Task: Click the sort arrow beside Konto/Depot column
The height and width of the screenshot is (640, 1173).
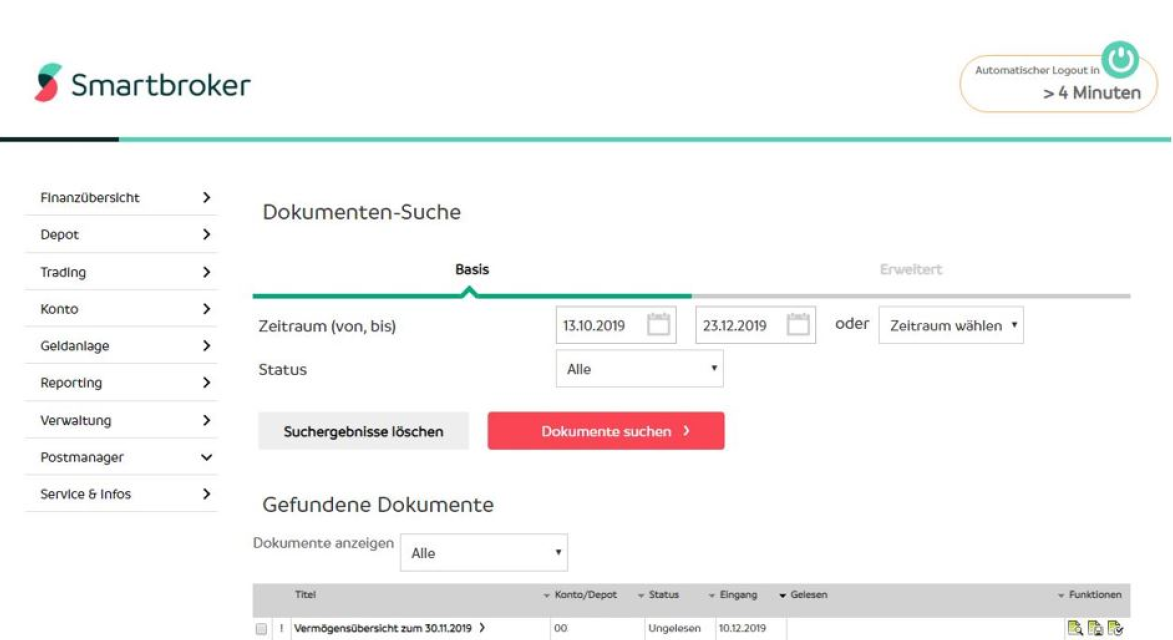Action: (x=546, y=596)
